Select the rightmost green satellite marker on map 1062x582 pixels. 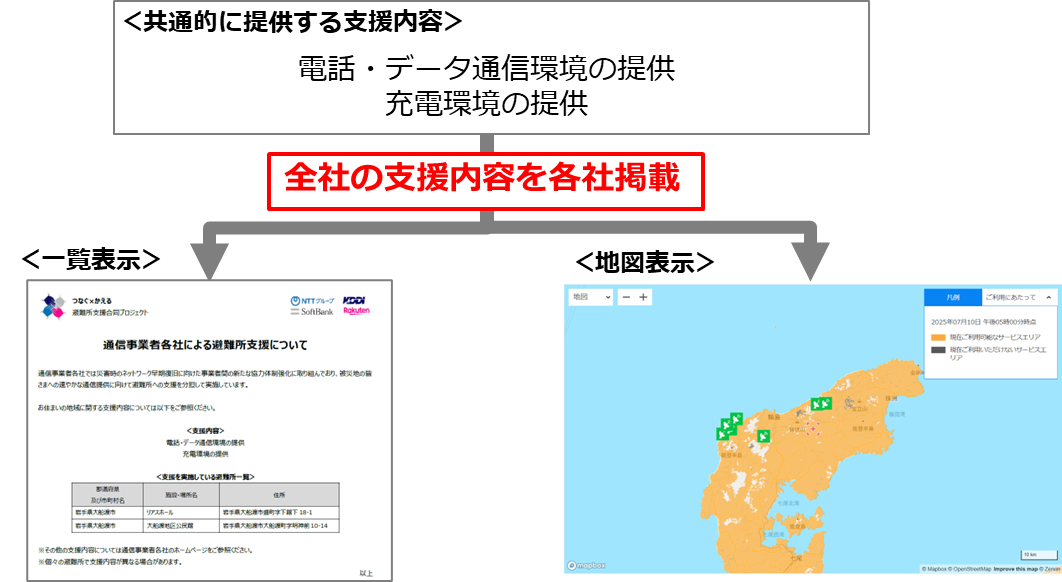826,404
